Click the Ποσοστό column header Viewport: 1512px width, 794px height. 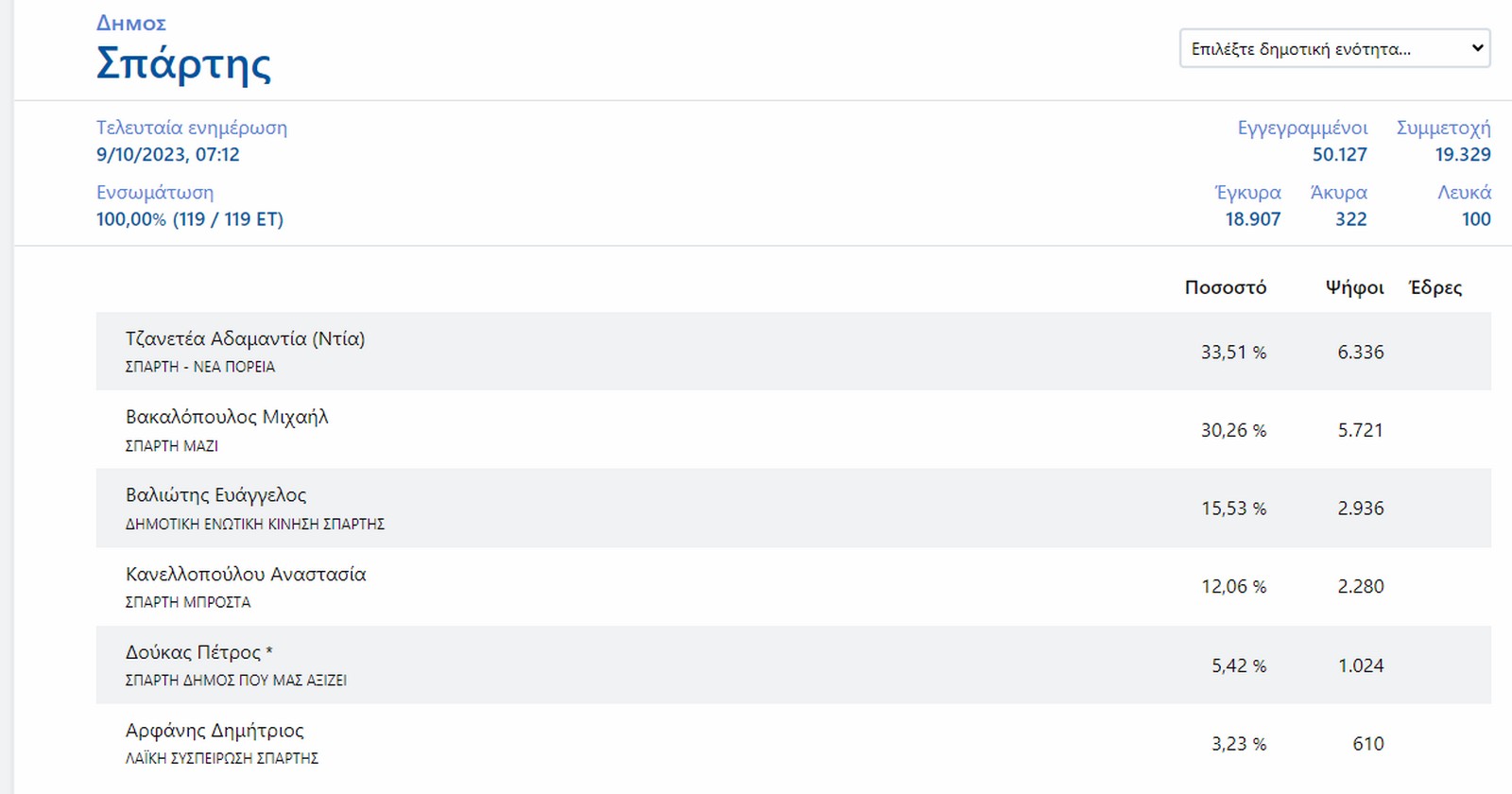[1225, 287]
